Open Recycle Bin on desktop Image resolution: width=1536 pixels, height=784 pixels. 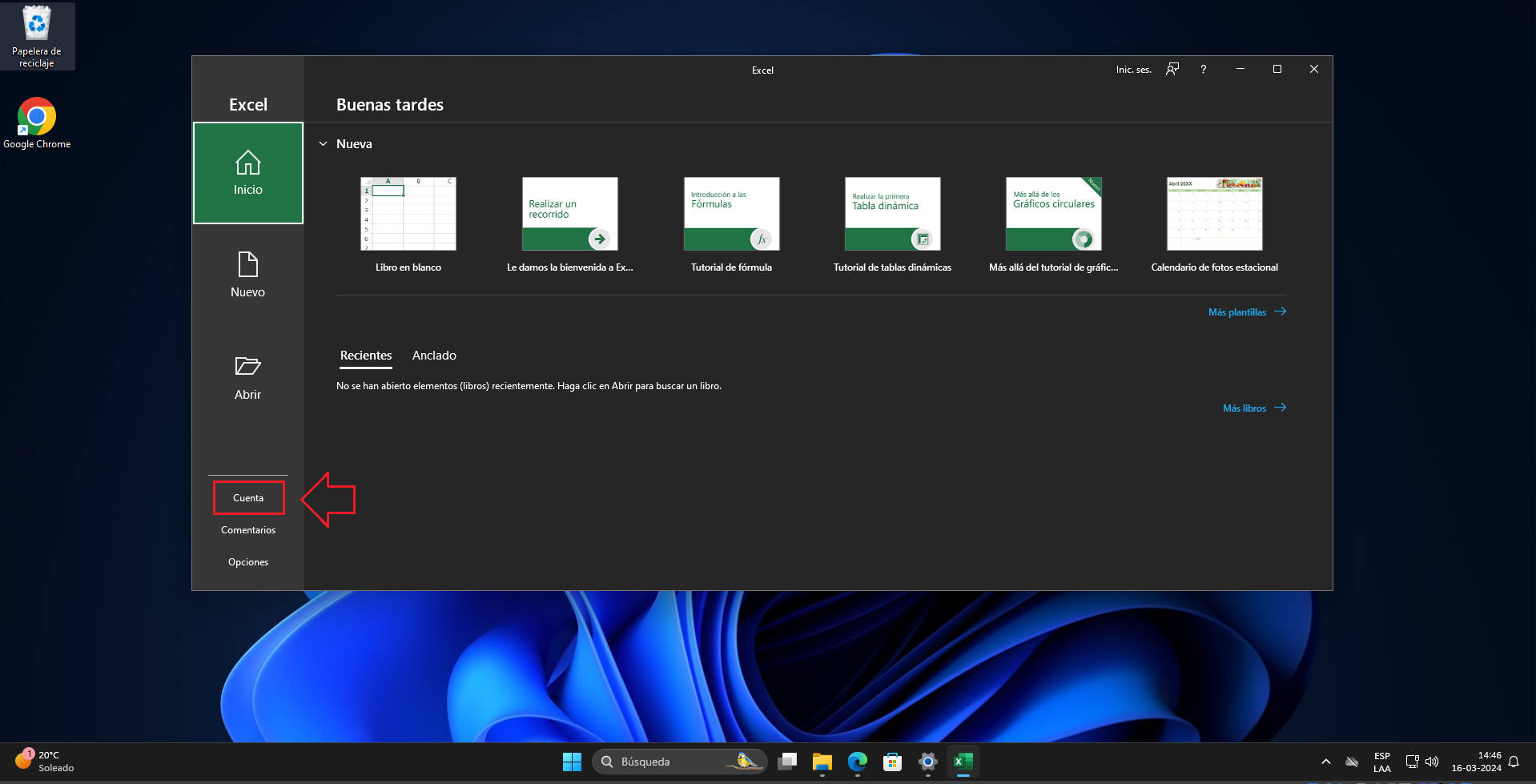(x=37, y=36)
